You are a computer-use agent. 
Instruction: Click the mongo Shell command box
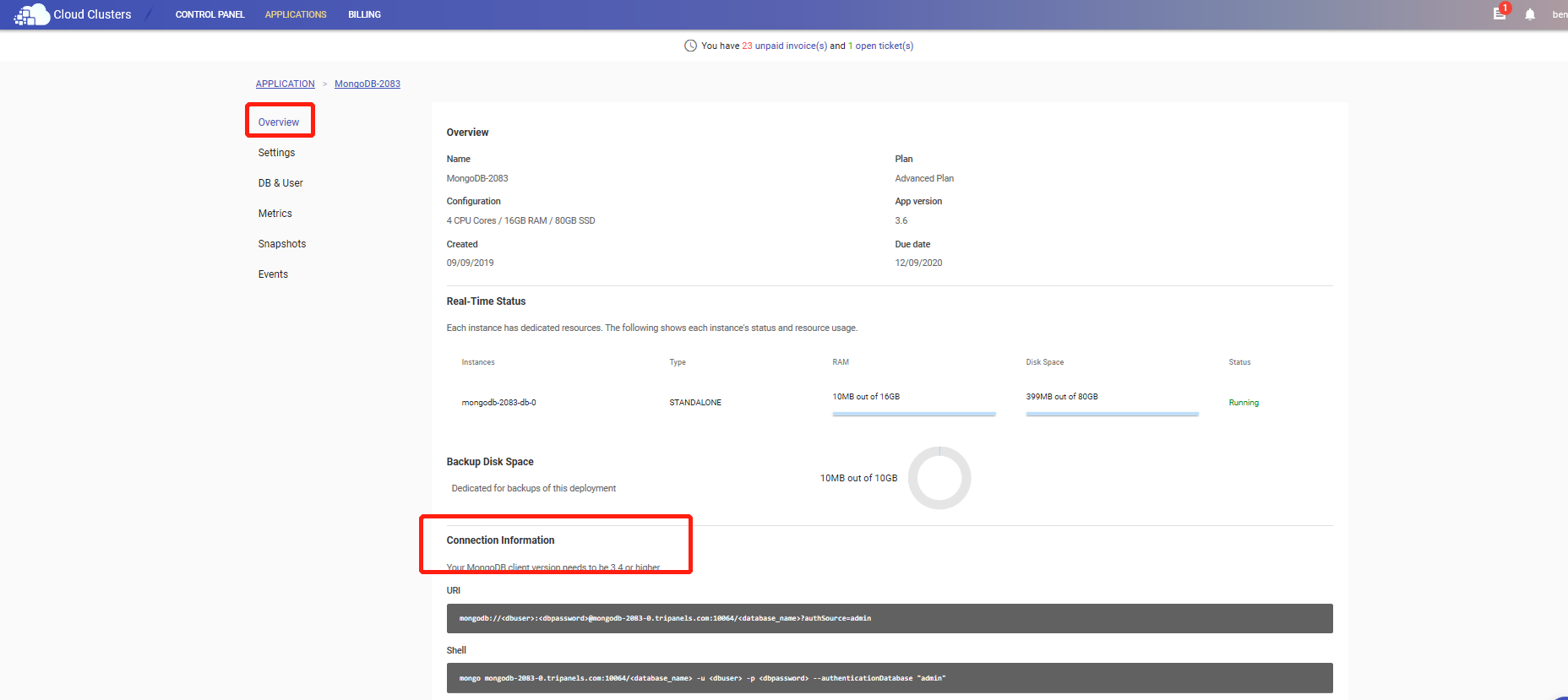point(890,678)
